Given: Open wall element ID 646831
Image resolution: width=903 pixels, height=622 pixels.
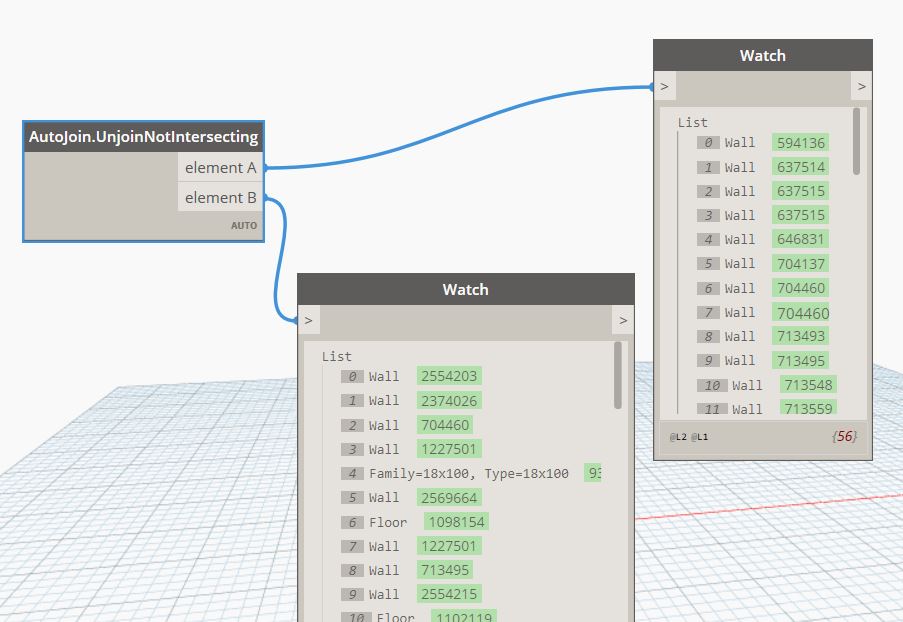Looking at the screenshot, I should click(800, 239).
